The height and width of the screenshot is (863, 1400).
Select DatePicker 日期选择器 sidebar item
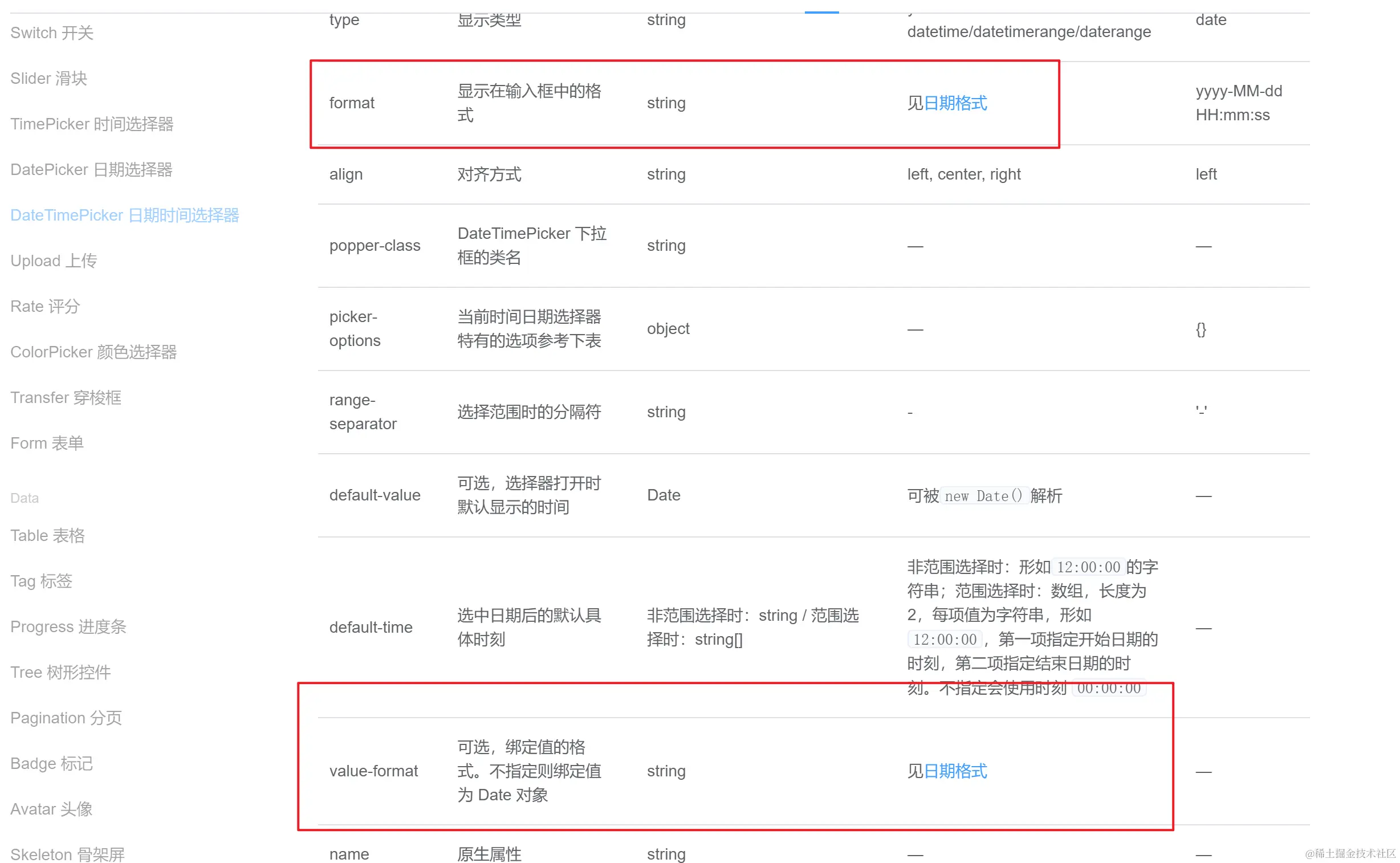[x=91, y=169]
